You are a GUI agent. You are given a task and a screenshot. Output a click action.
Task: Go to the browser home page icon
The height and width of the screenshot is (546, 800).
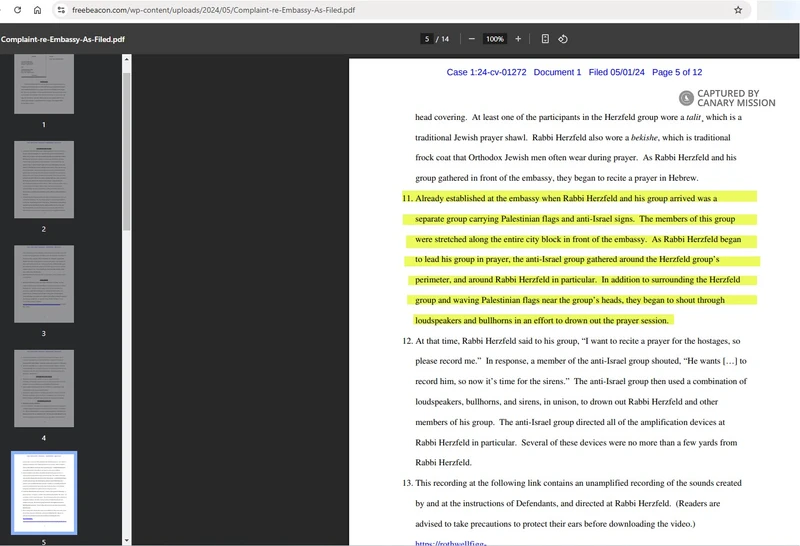coord(37,10)
